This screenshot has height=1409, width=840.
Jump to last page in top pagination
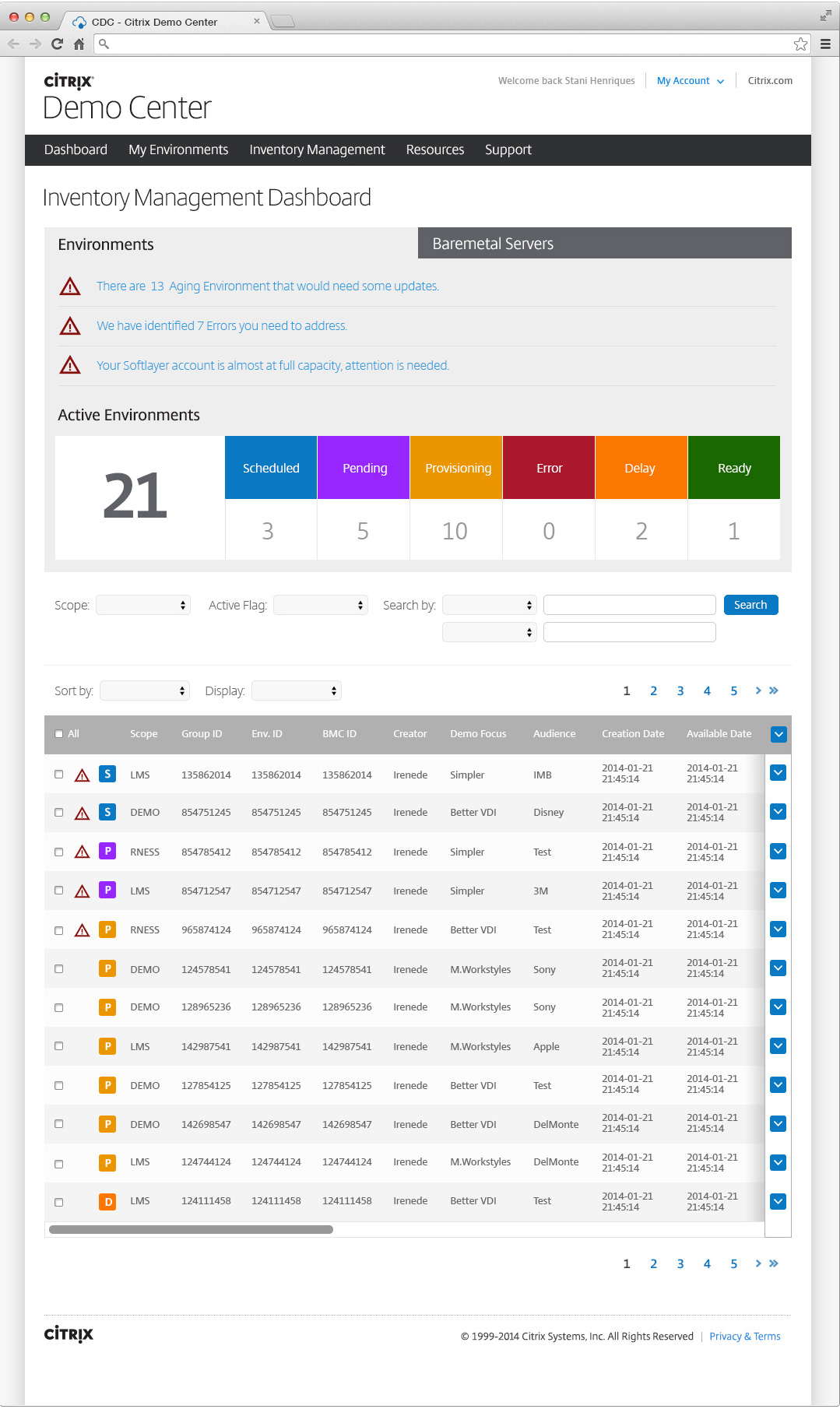[774, 690]
